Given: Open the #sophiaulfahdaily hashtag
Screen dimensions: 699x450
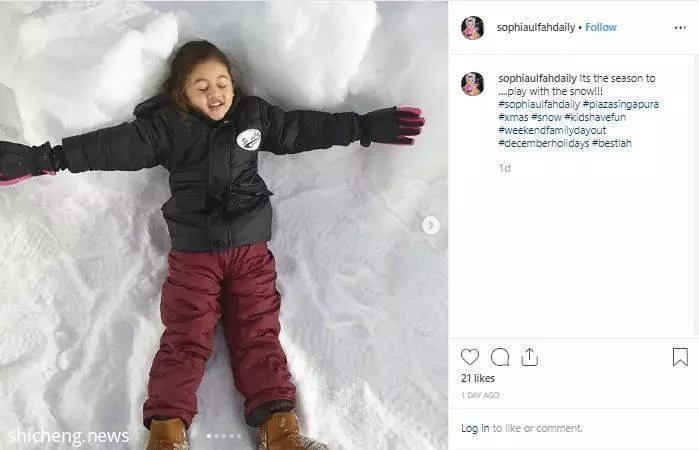Looking at the screenshot, I should (539, 104).
